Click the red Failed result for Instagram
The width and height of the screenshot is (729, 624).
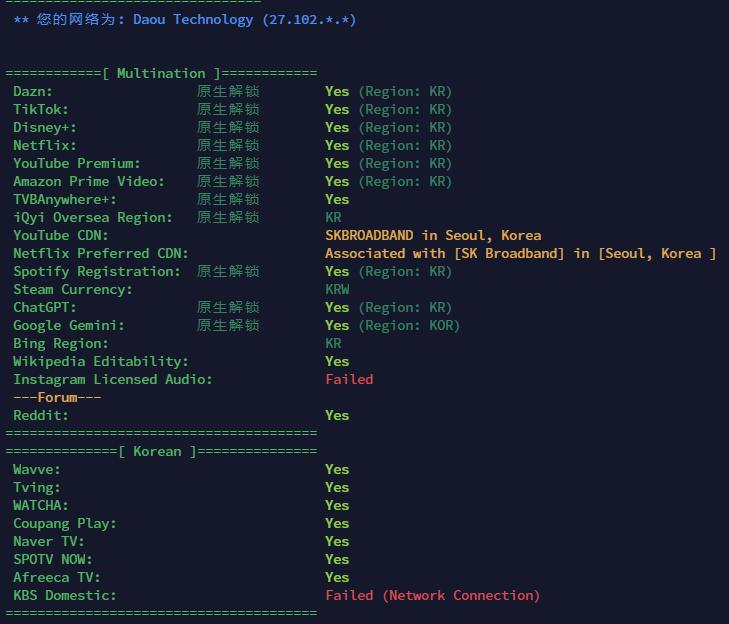[349, 379]
